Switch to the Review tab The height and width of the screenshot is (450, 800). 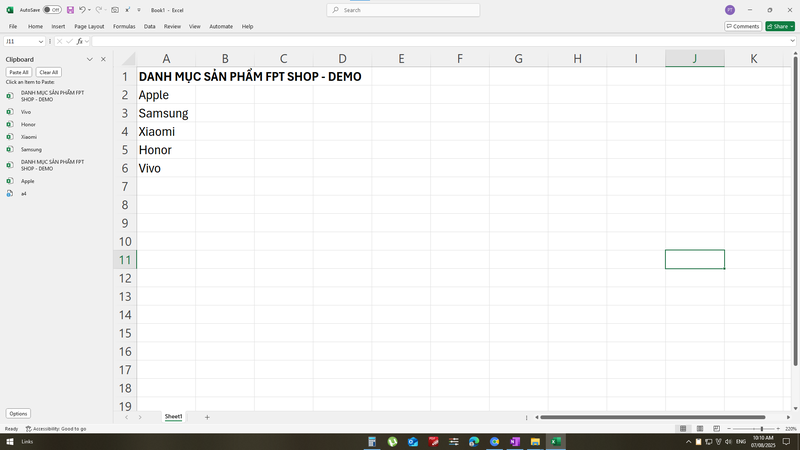[x=172, y=27]
